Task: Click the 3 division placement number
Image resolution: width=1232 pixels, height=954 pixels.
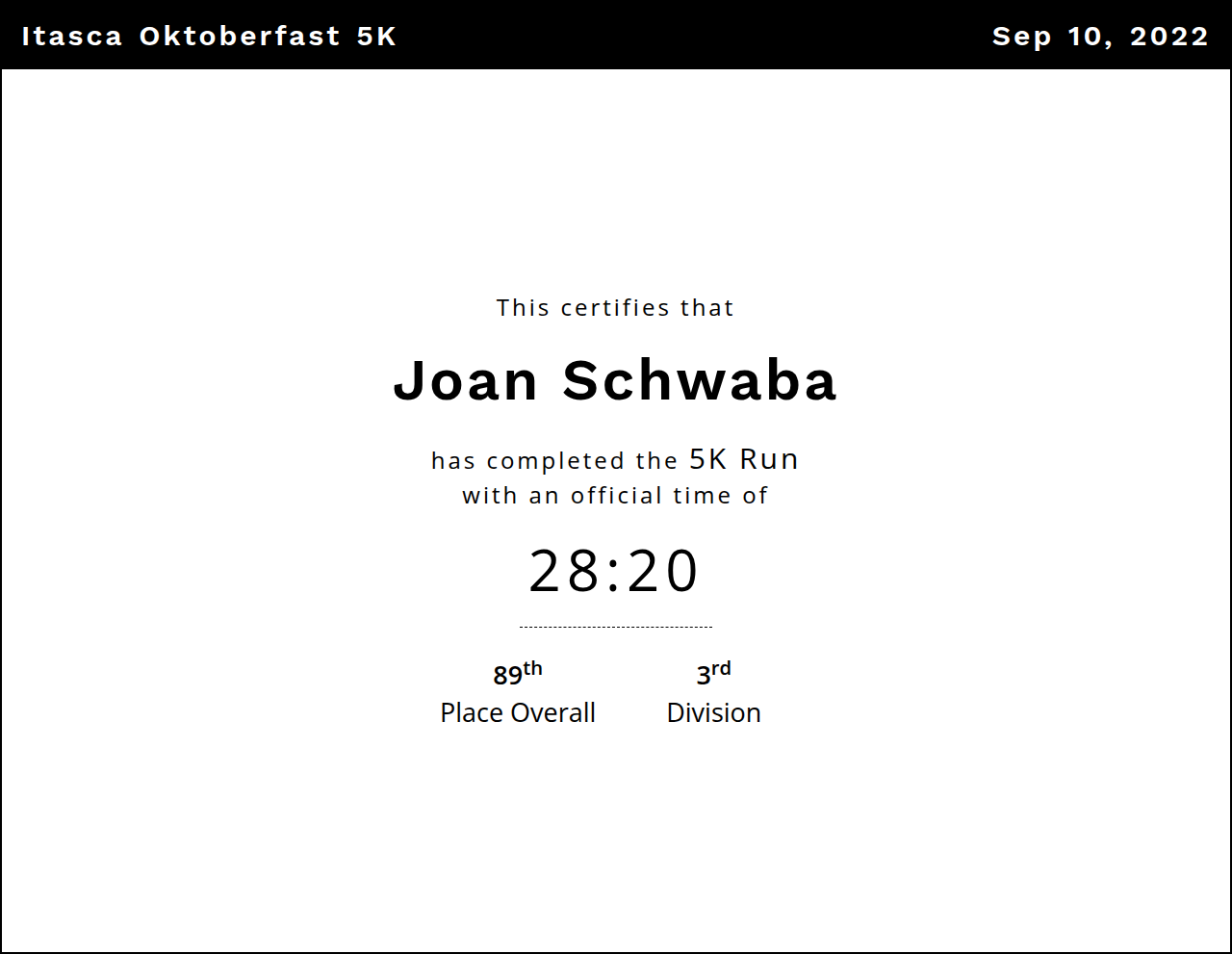Action: point(703,676)
